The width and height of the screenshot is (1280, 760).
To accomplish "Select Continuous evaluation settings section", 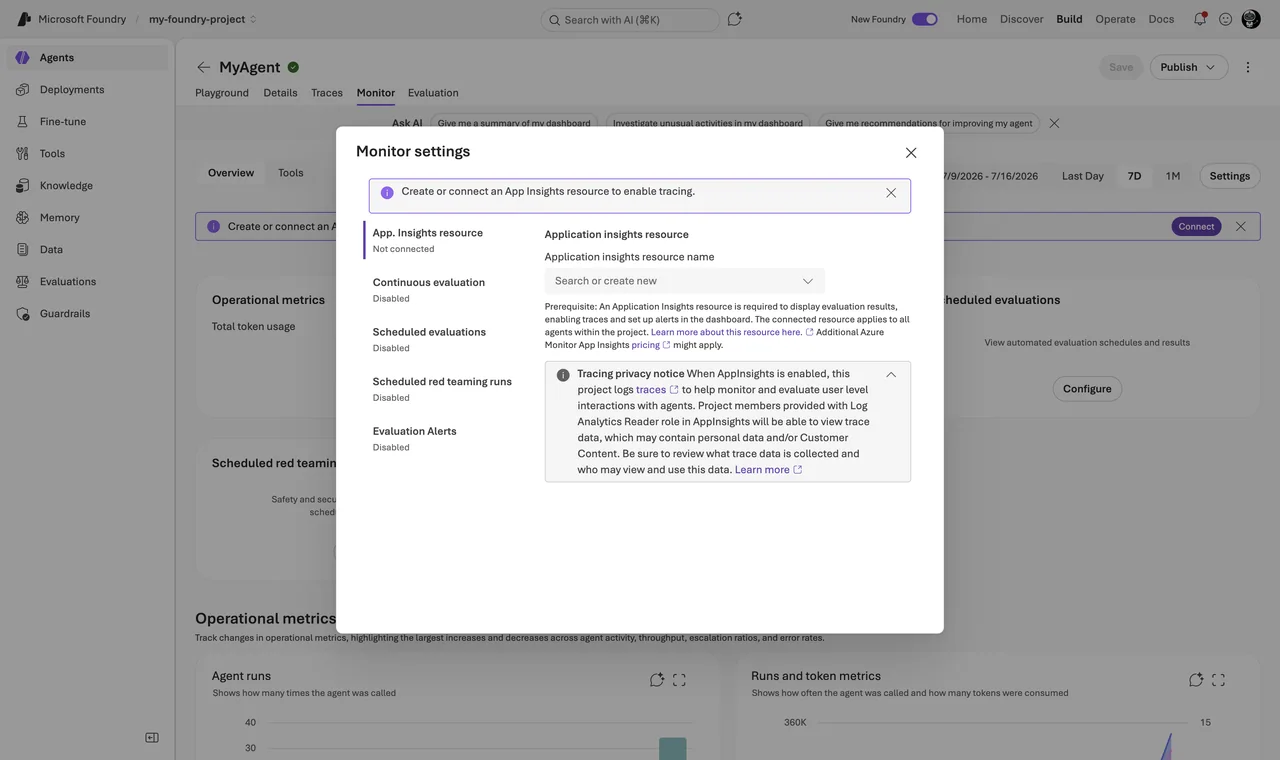I will pos(429,289).
